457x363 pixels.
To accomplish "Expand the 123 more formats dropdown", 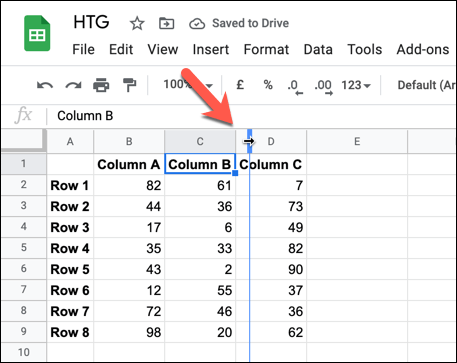I will (356, 85).
